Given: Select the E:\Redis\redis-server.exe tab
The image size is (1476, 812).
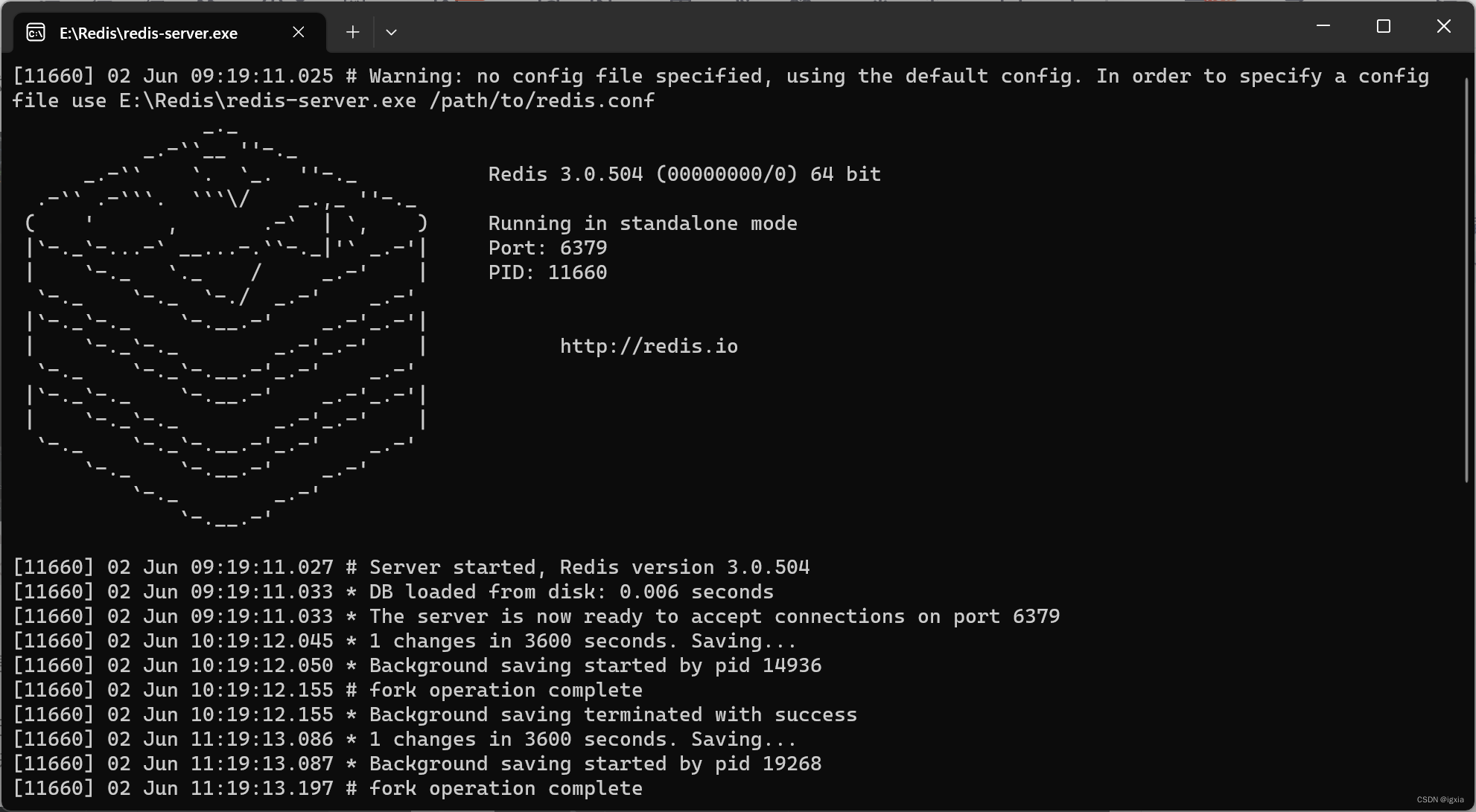Looking at the screenshot, I should click(x=170, y=33).
